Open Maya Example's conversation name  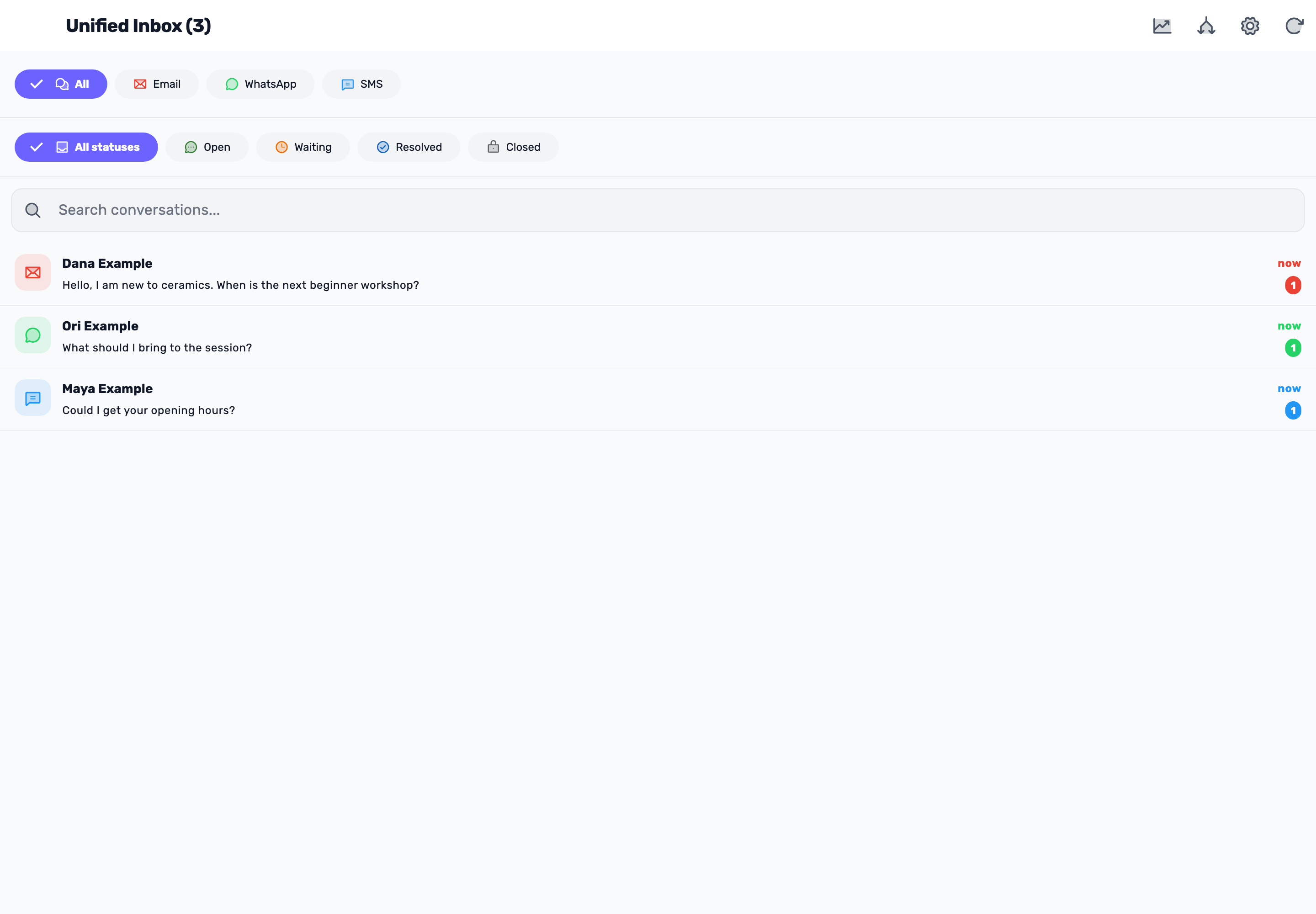coord(107,388)
